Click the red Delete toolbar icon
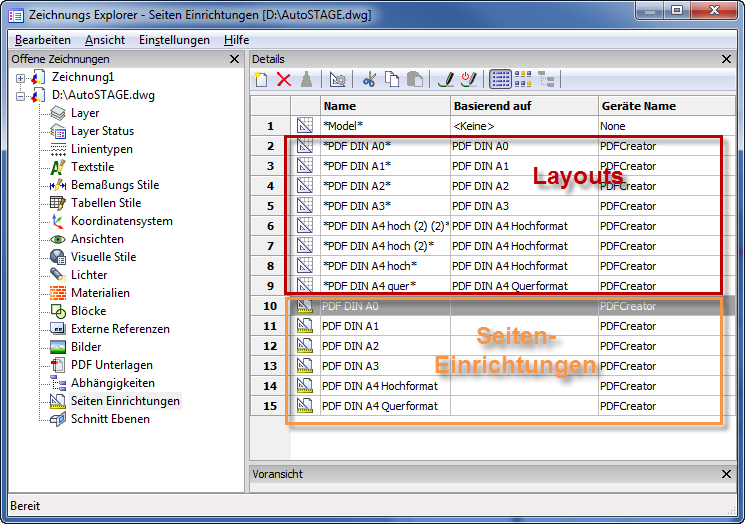745x524 pixels. (x=284, y=79)
